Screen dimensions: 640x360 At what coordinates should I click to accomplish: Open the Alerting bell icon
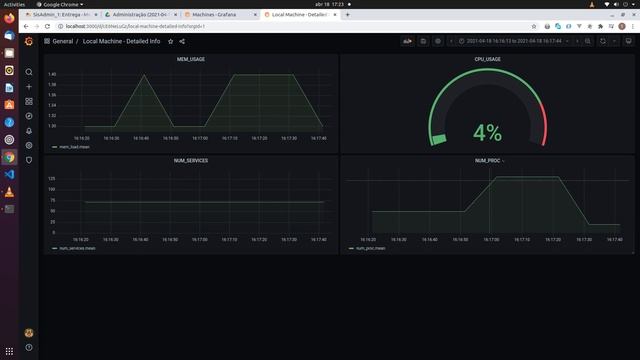pos(29,131)
